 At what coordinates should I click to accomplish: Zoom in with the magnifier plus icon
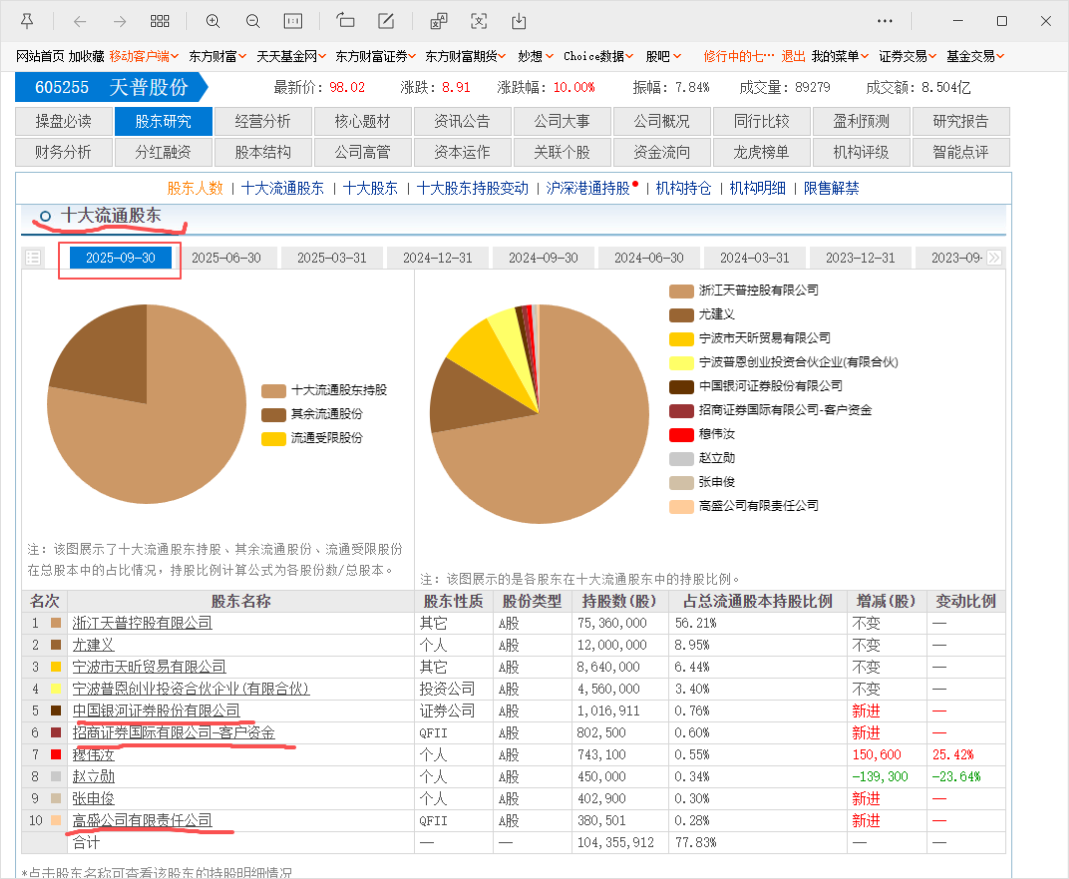click(213, 21)
